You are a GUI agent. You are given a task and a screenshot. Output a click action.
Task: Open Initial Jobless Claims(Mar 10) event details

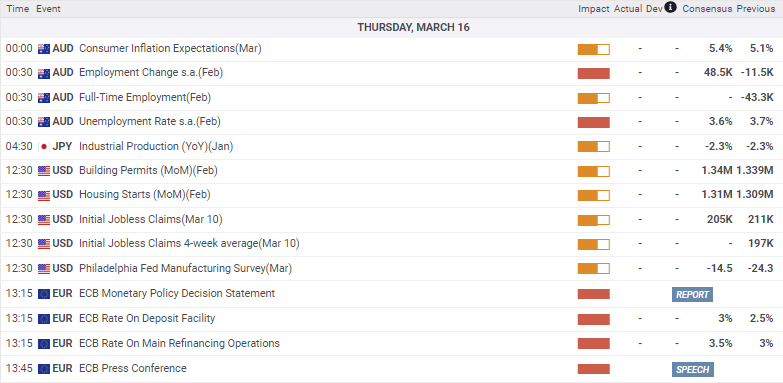click(151, 219)
